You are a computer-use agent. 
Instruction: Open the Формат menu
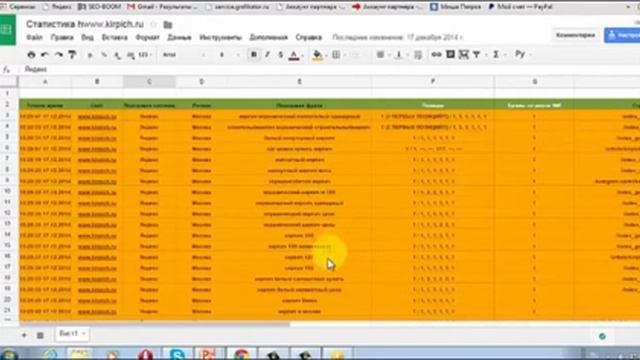tap(147, 38)
